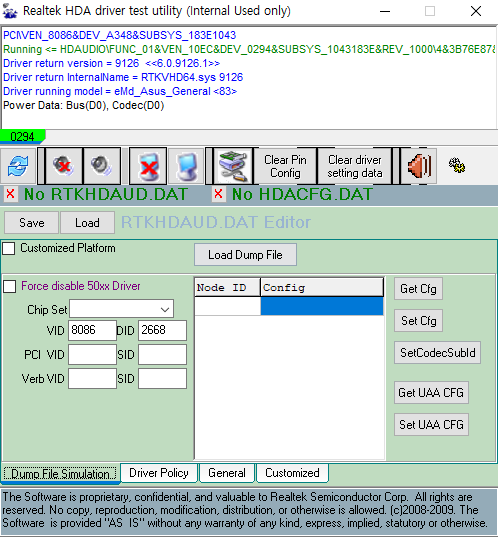
Task: Click the Load button
Action: (87, 223)
